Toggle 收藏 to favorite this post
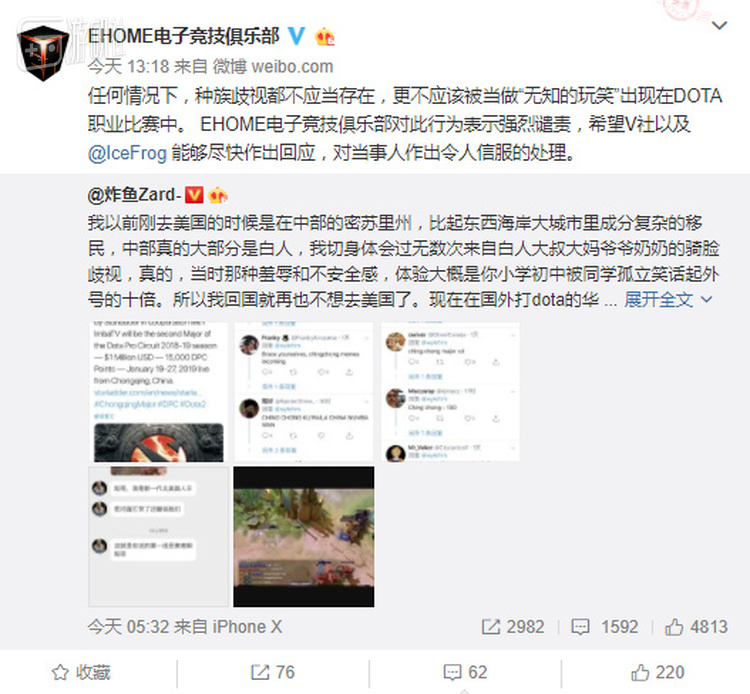This screenshot has width=750, height=694. 81,672
